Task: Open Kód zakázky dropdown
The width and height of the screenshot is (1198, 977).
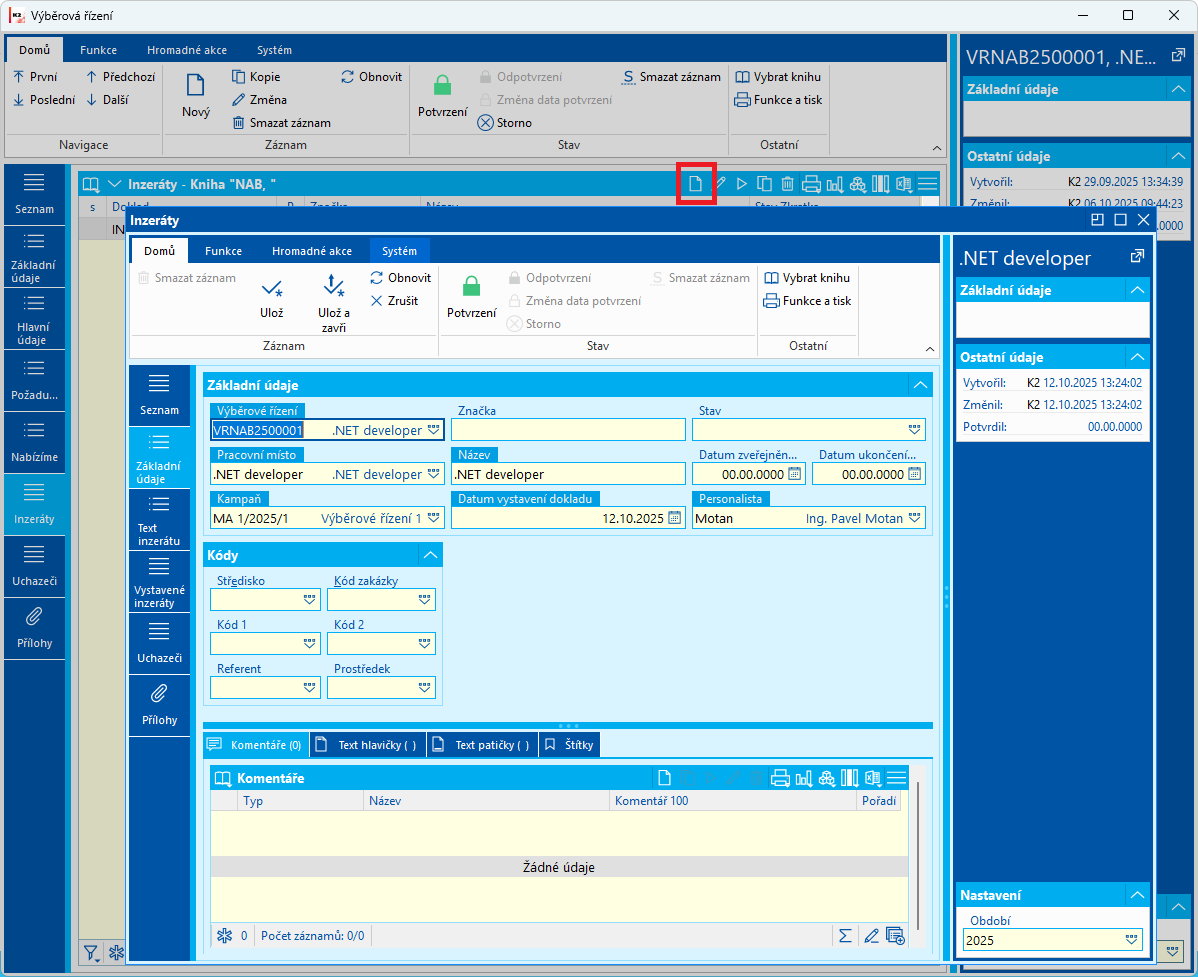Action: click(425, 600)
